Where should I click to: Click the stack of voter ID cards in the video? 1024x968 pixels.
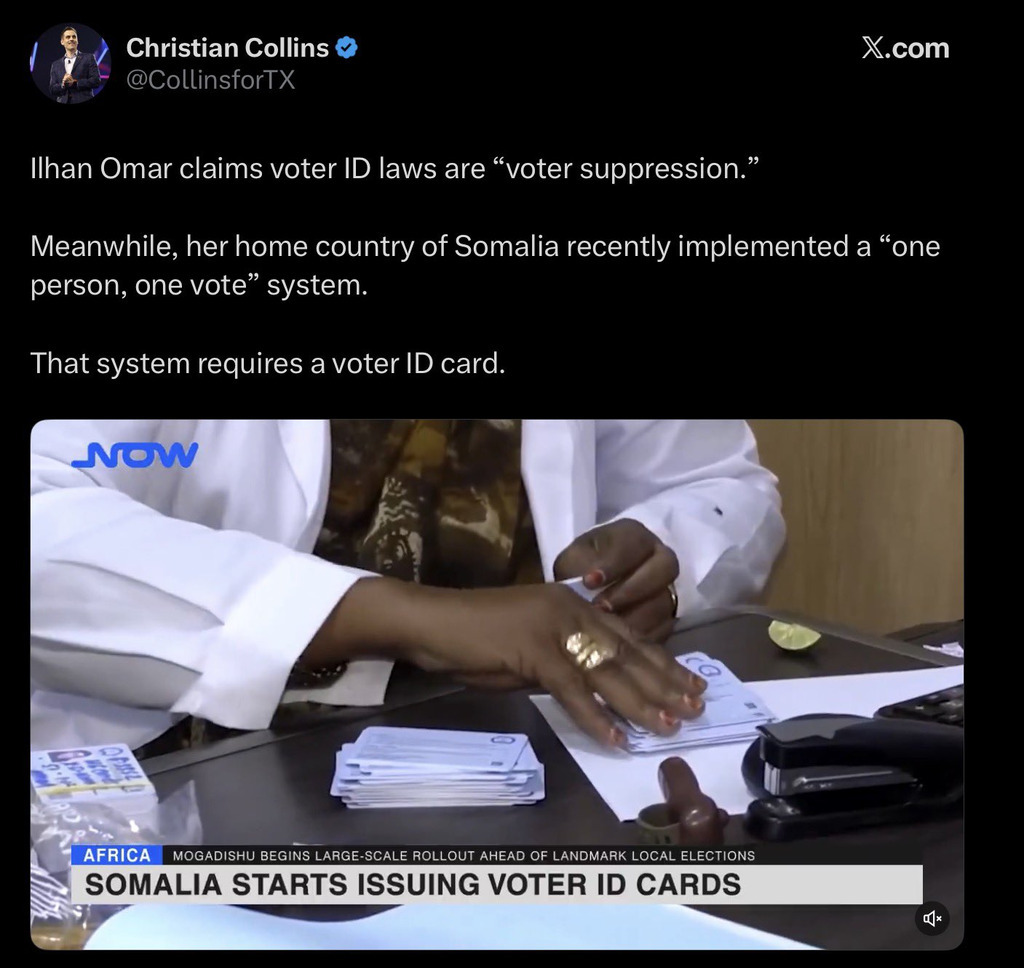[438, 766]
